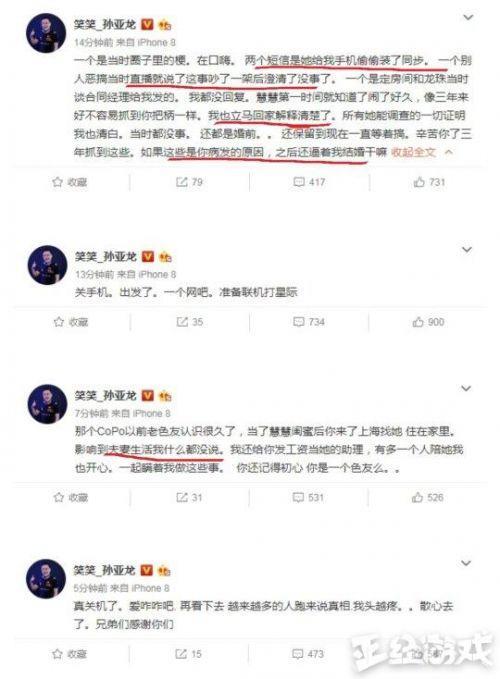This screenshot has width=500, height=679.
Task: Open the 734 comments on the second post
Action: [309, 322]
